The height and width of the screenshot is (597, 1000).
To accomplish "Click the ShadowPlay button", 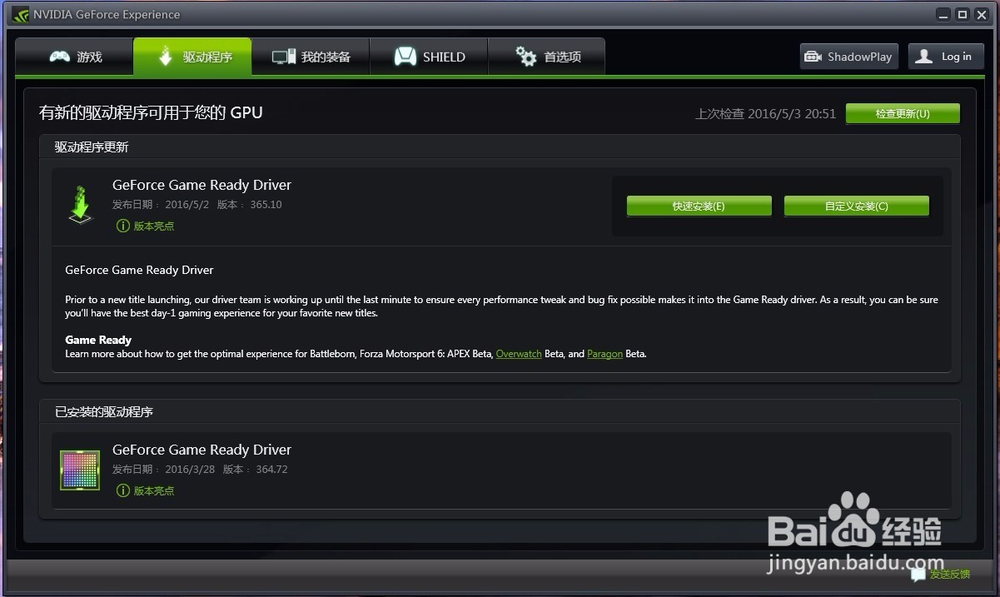I will pos(849,57).
